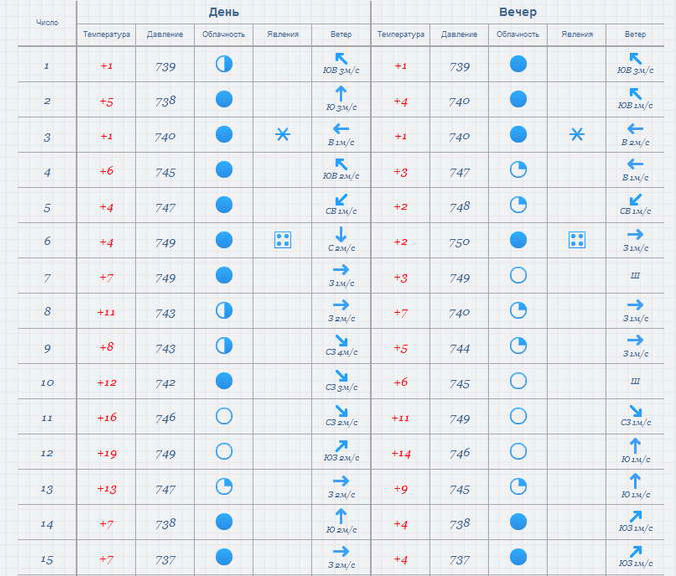This screenshot has width=676, height=576.
Task: Click the ЮЗ 2м/с wind arrow on day 12
Action: pyautogui.click(x=341, y=446)
